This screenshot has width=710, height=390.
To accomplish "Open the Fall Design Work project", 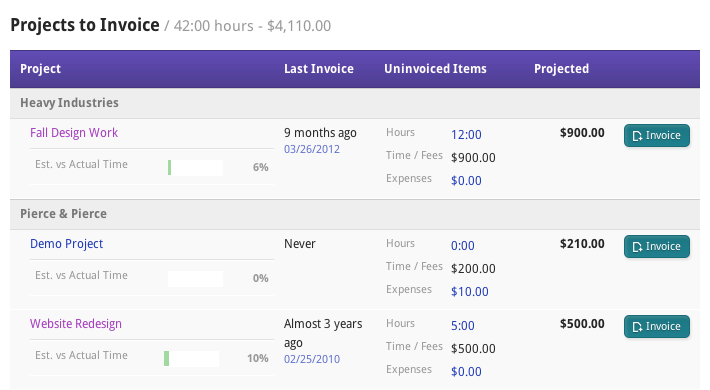I will click(x=74, y=133).
